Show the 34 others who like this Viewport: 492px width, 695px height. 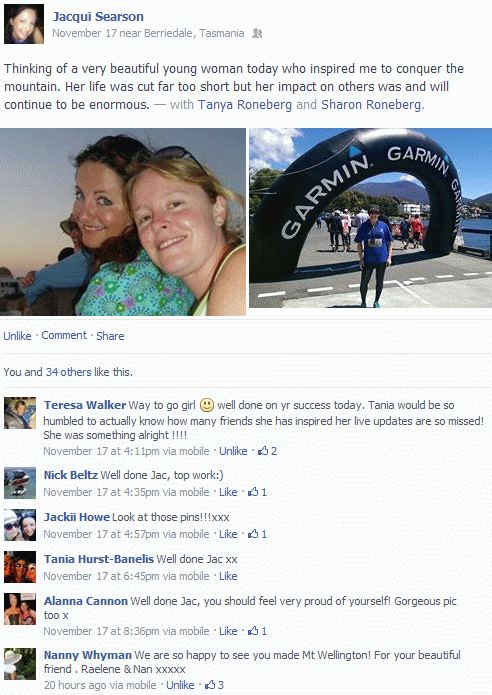[68, 372]
